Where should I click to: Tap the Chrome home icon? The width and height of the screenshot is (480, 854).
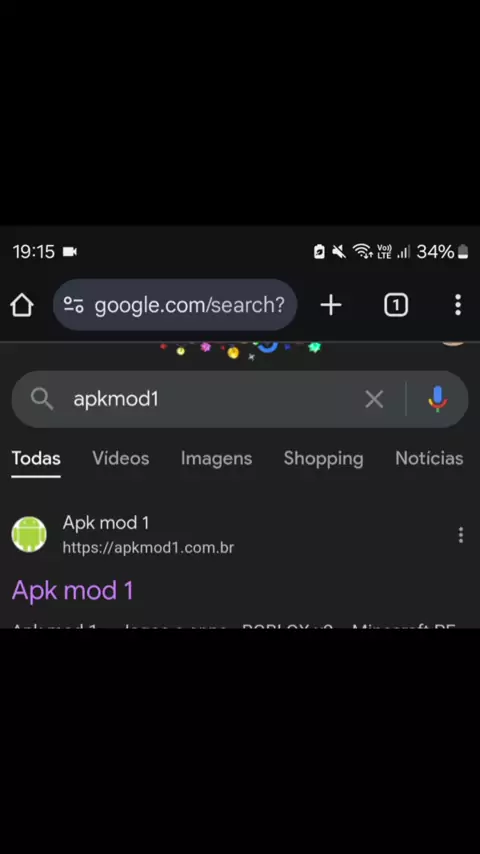[22, 305]
